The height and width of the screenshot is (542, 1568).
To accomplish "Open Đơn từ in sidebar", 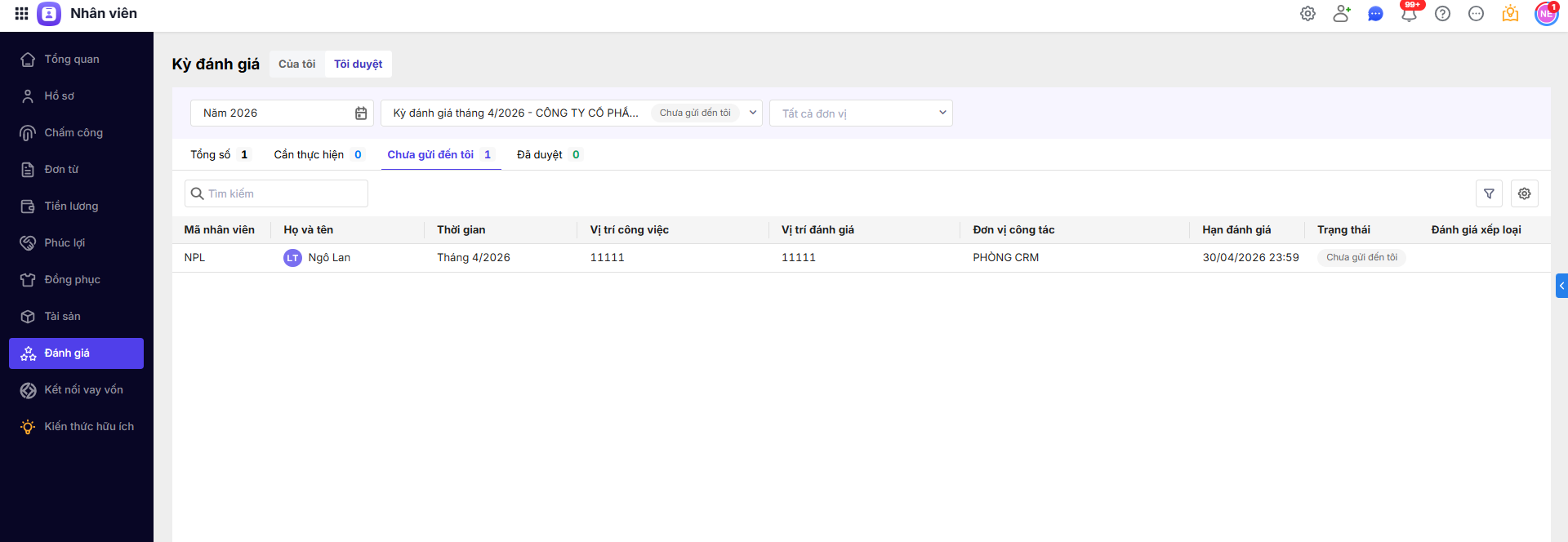I will (77, 169).
